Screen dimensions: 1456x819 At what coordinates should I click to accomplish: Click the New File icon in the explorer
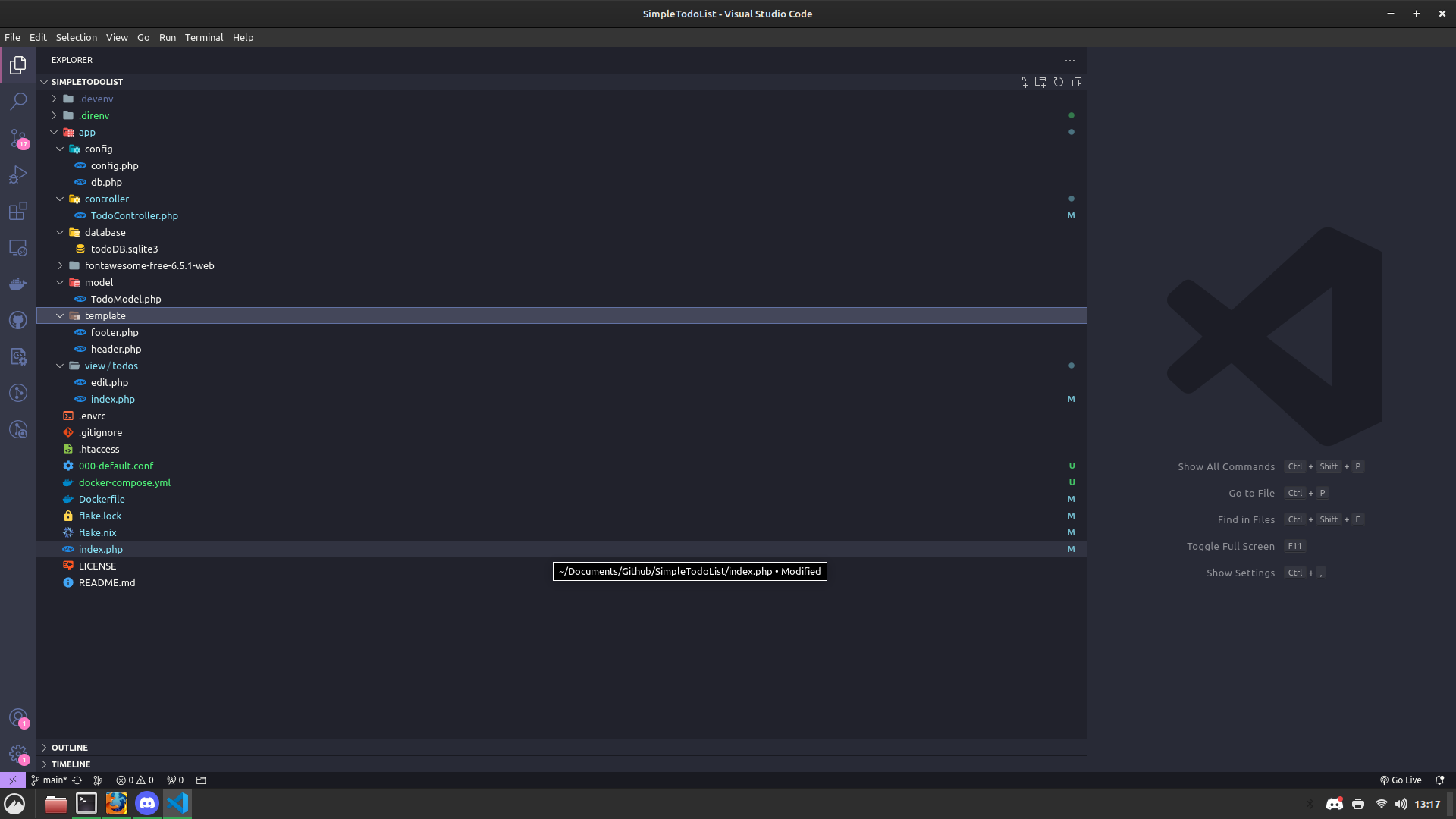click(x=1022, y=82)
